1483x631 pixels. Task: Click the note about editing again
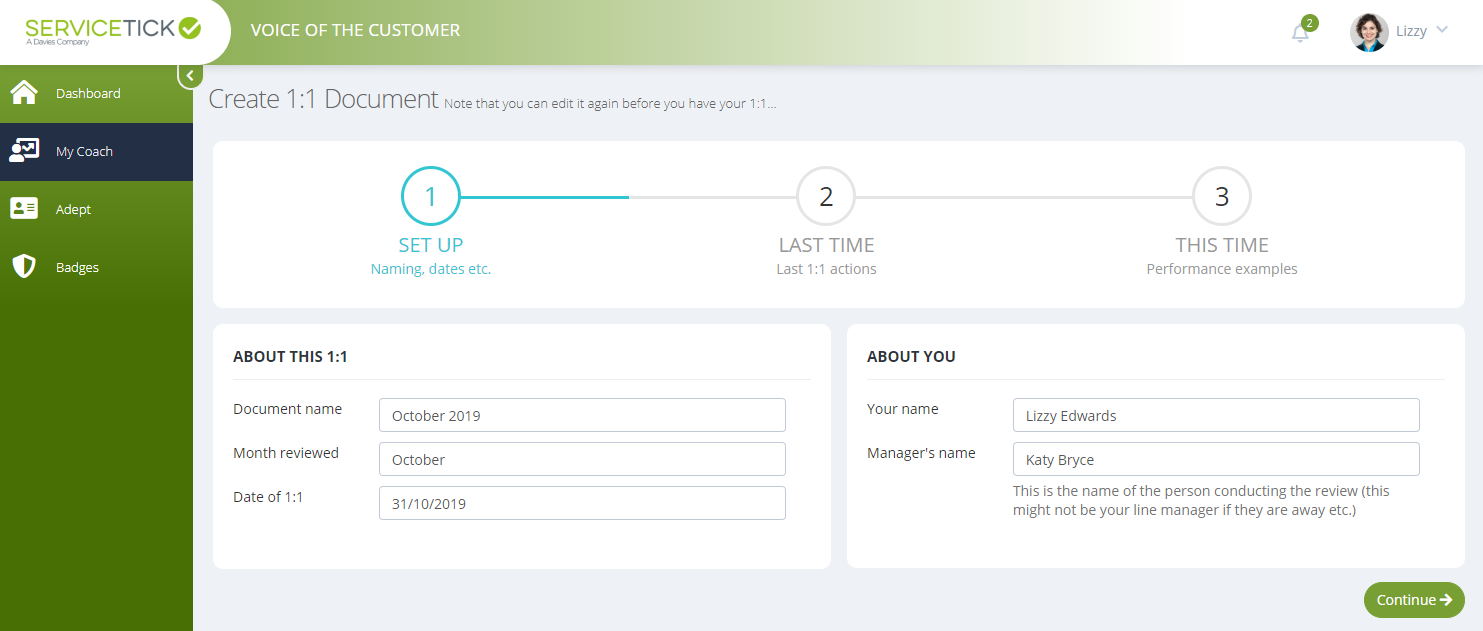click(x=610, y=103)
